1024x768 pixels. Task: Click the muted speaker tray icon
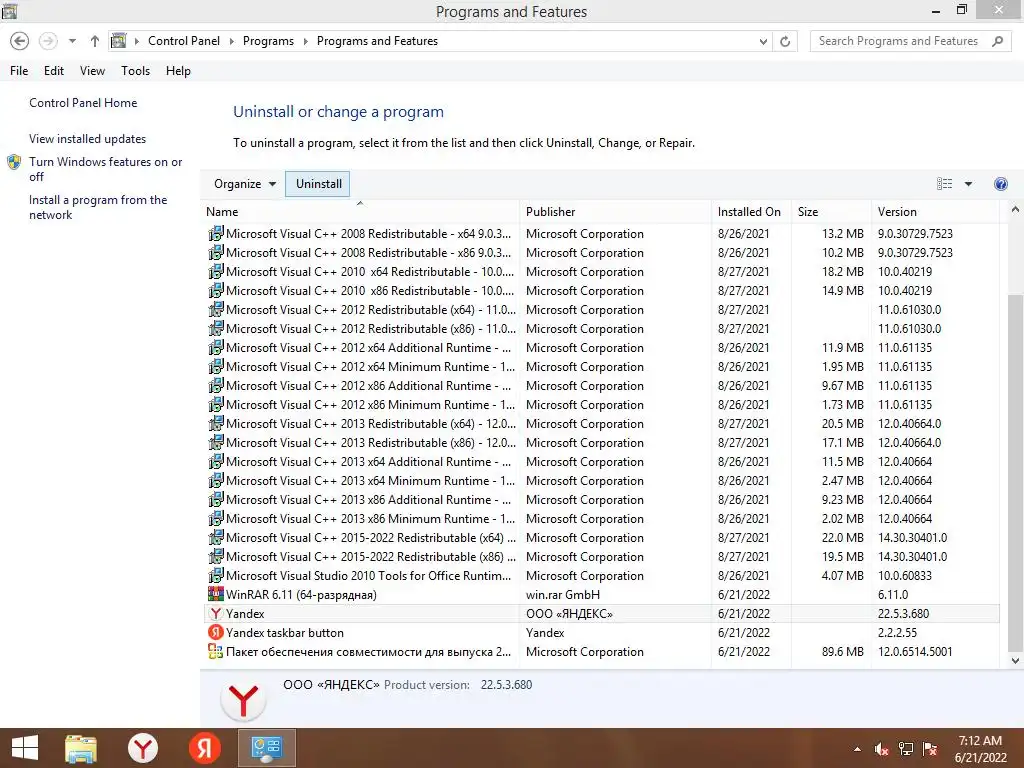click(882, 749)
